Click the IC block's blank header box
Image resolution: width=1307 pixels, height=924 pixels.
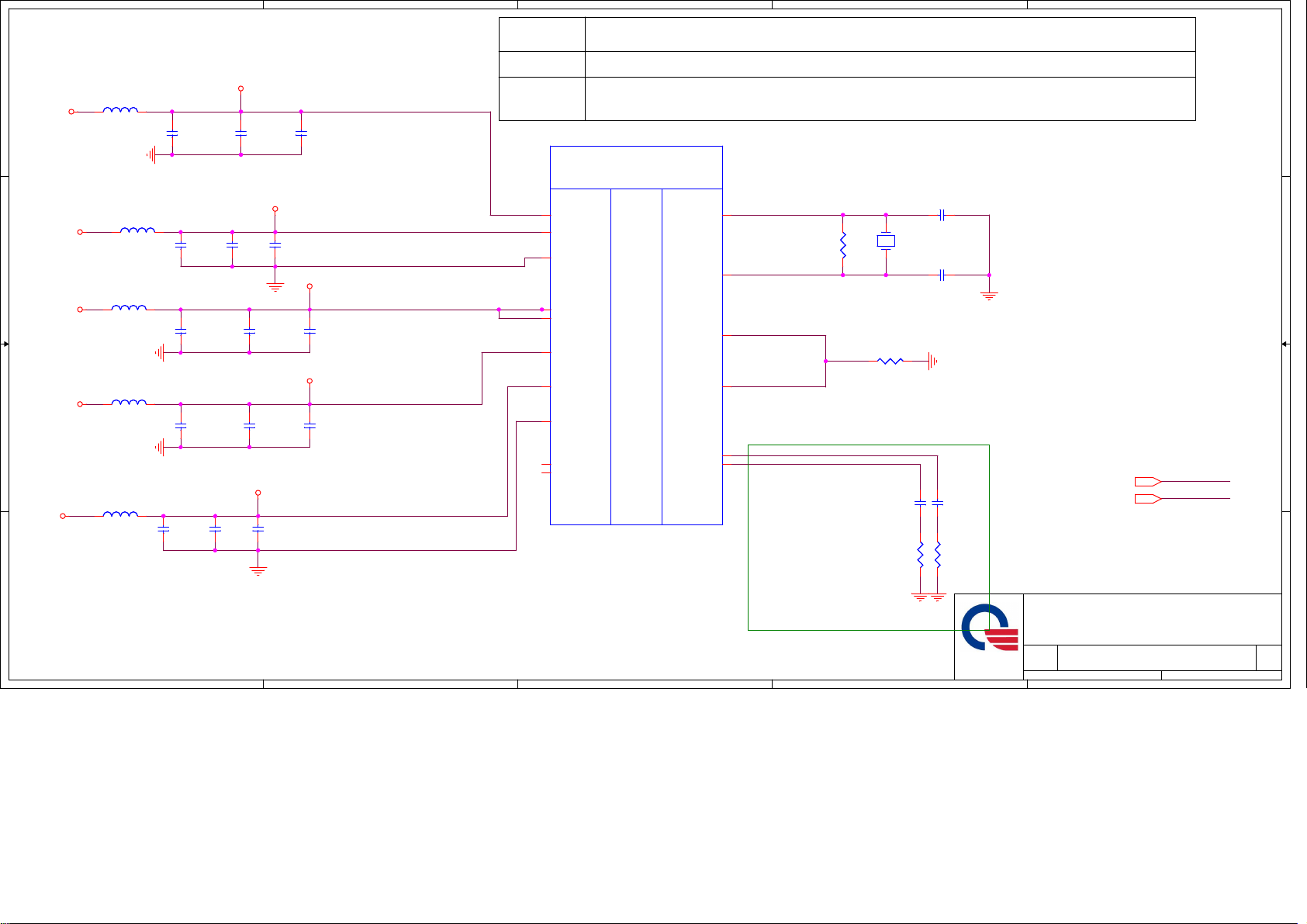click(x=636, y=167)
